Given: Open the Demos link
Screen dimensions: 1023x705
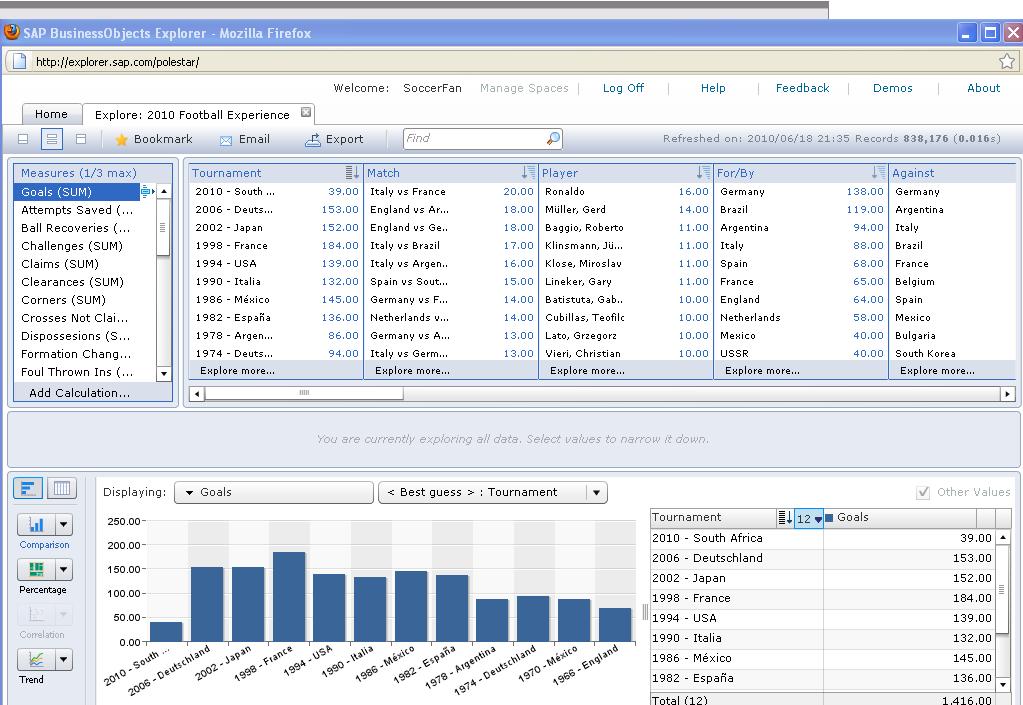Looking at the screenshot, I should click(893, 88).
